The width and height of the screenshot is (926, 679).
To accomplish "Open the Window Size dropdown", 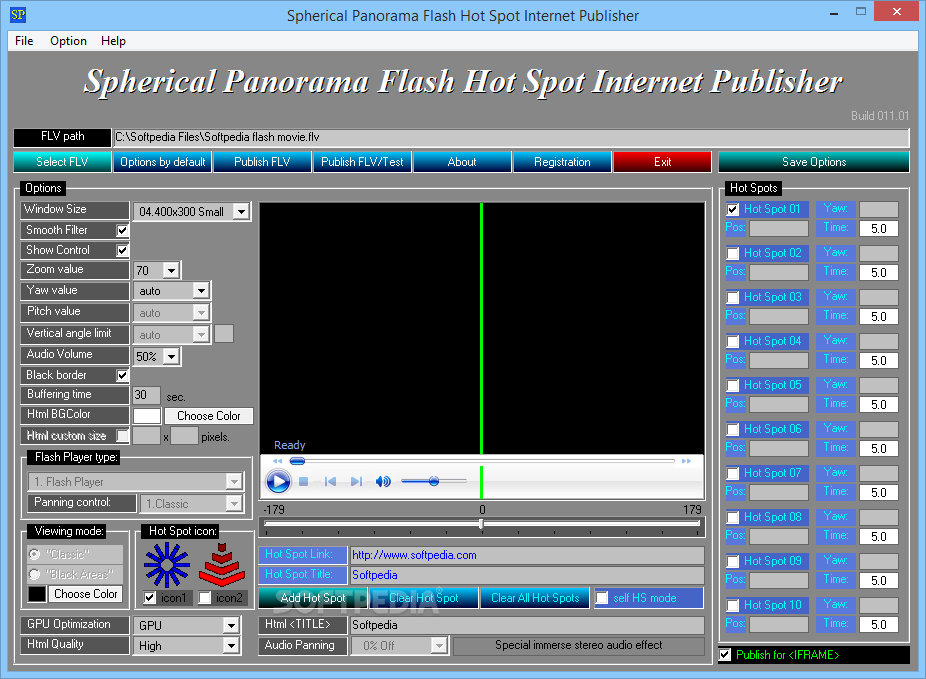I will point(193,211).
